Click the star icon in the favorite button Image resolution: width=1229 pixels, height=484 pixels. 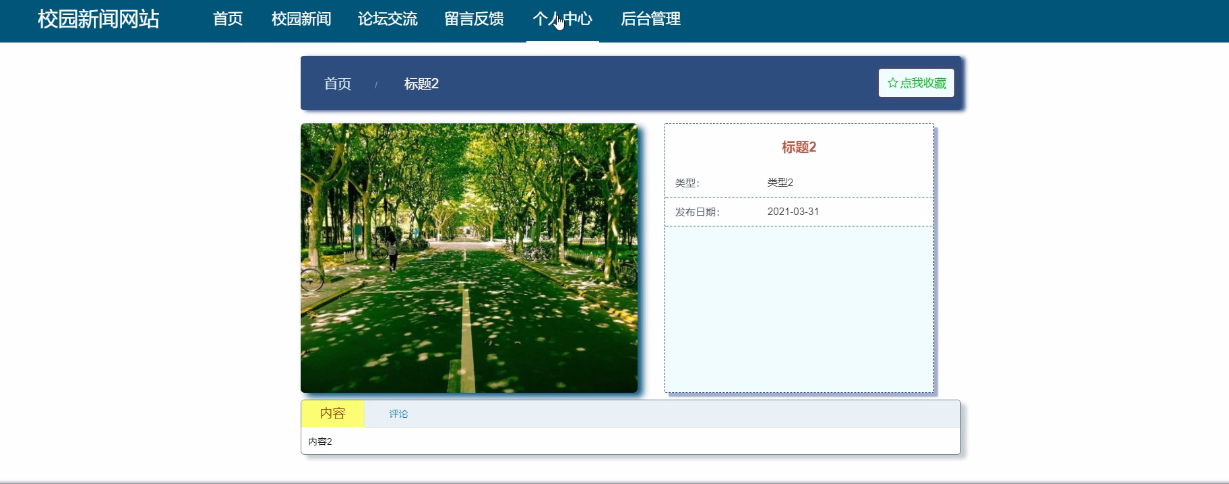point(893,83)
